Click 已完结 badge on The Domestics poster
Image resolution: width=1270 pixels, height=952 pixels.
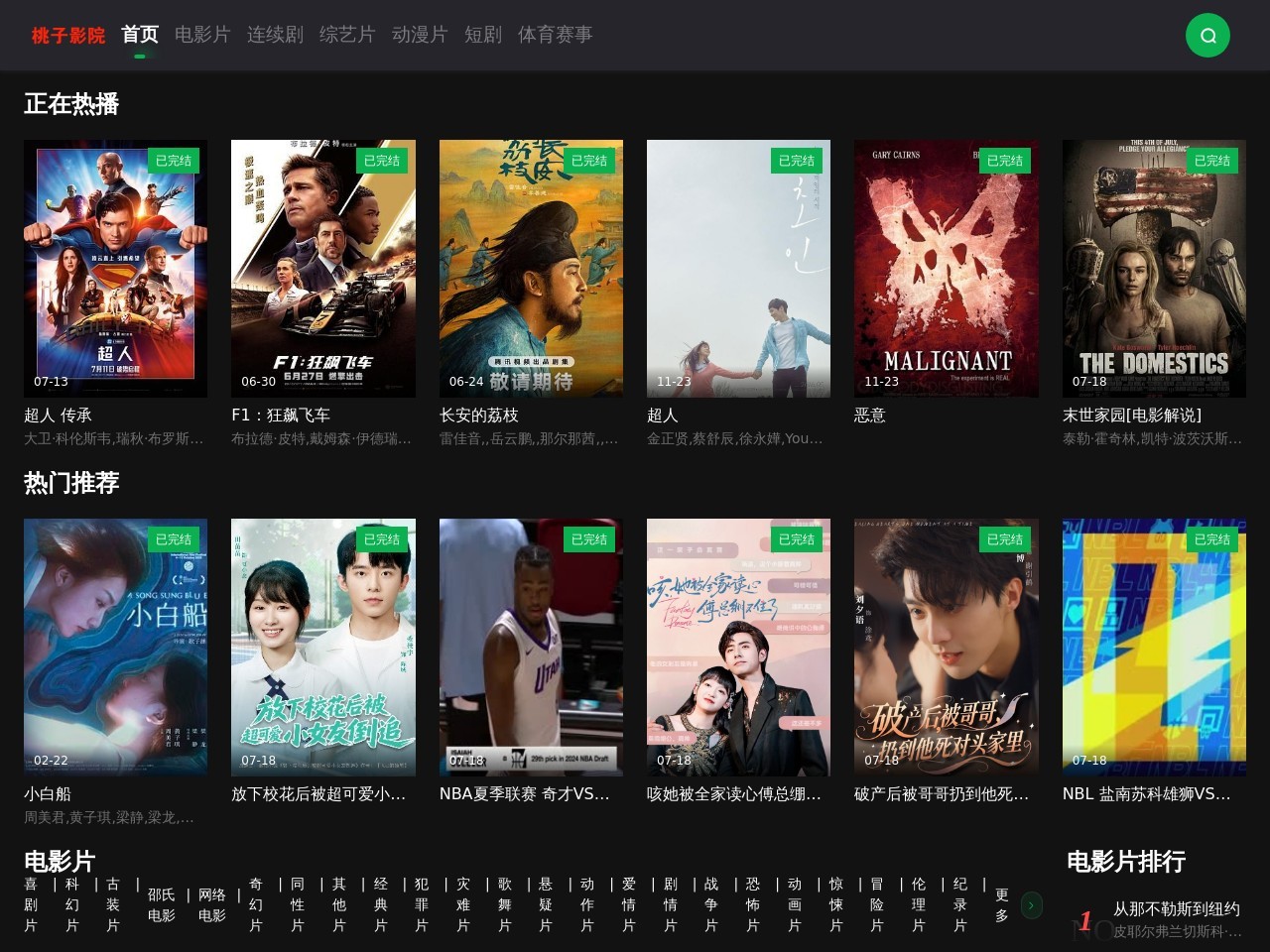click(1212, 161)
